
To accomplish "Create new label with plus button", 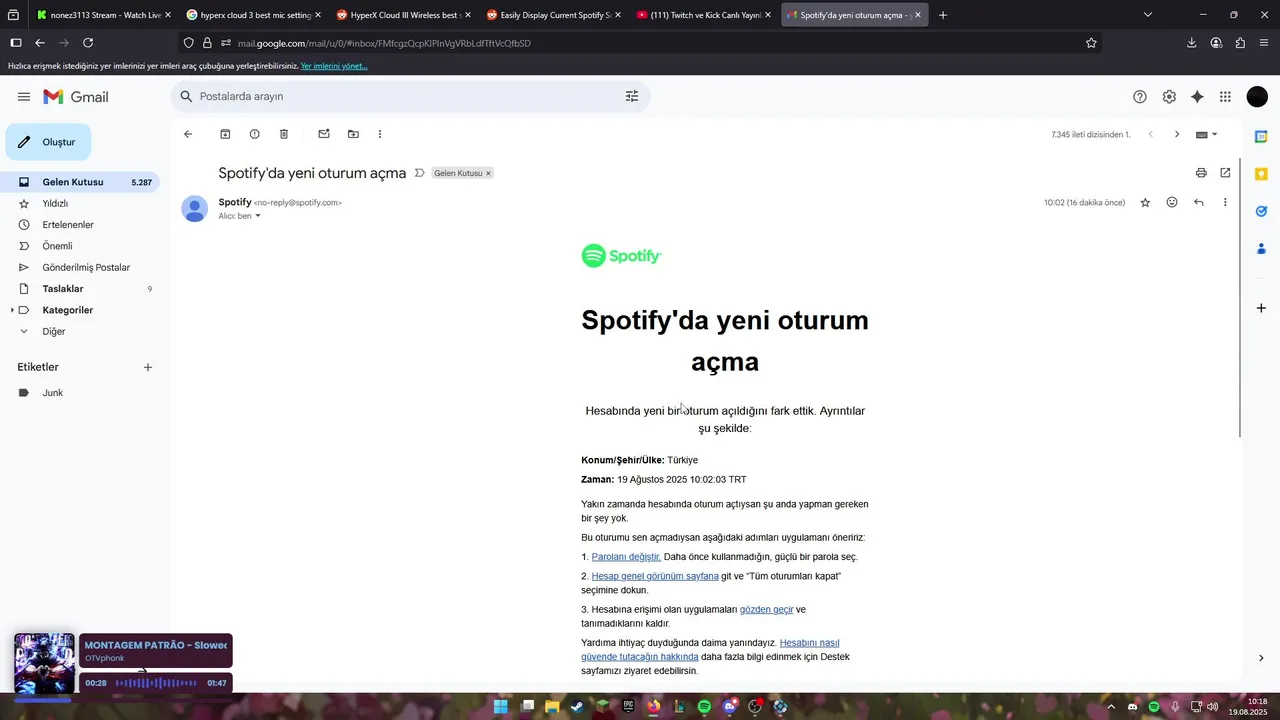I will (x=148, y=367).
